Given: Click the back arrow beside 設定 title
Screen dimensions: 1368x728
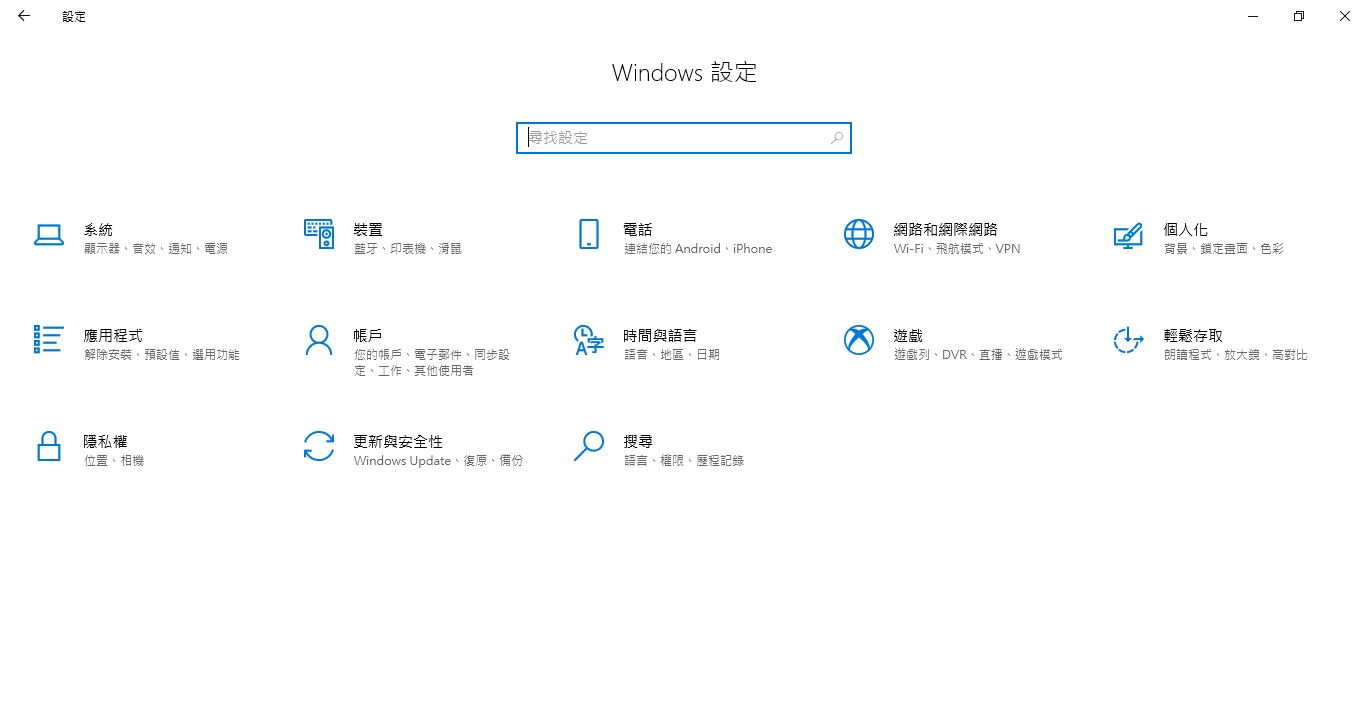Looking at the screenshot, I should coord(24,16).
